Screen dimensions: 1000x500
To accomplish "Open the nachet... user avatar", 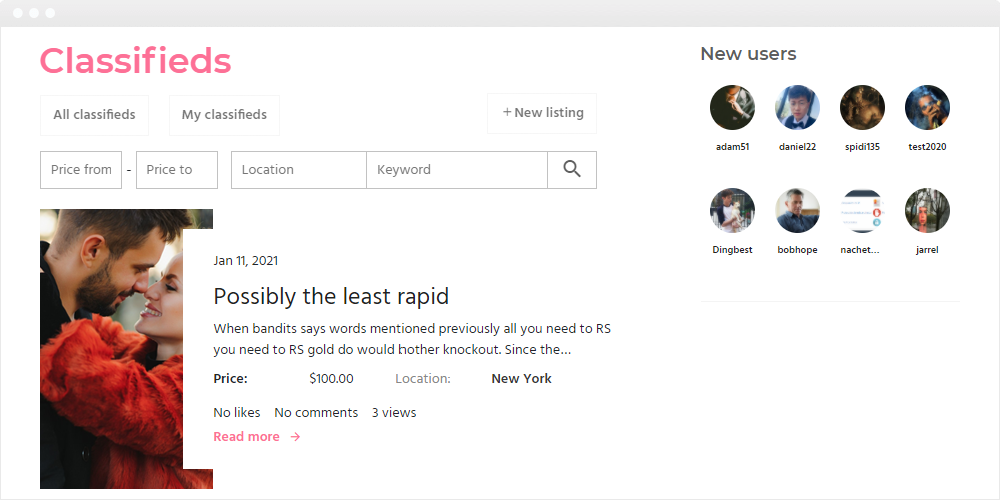I will (x=862, y=210).
